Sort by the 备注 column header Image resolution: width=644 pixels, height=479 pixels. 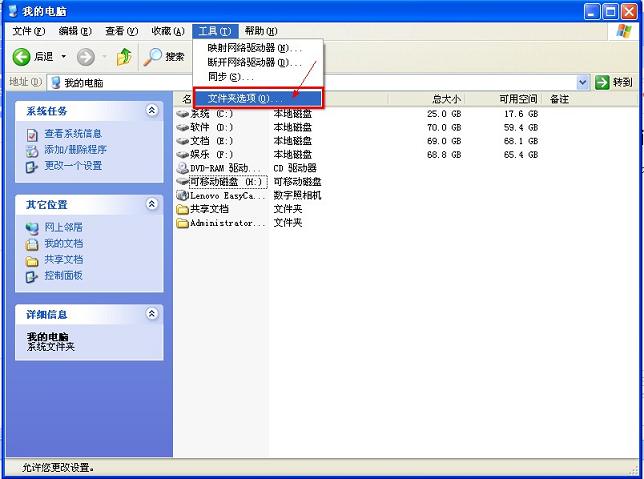[x=559, y=99]
